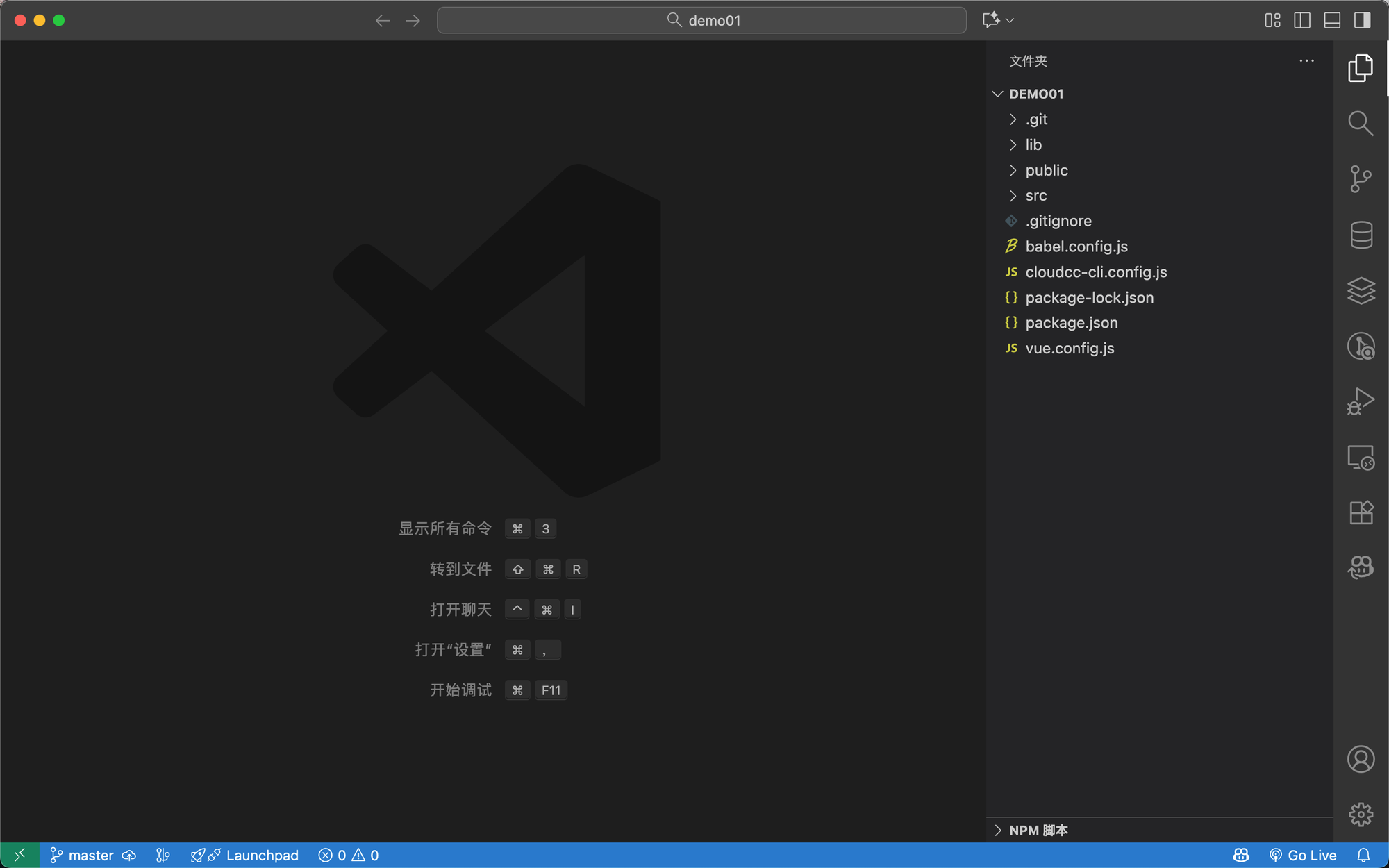
Task: Expand the src folder
Action: [x=1035, y=196]
